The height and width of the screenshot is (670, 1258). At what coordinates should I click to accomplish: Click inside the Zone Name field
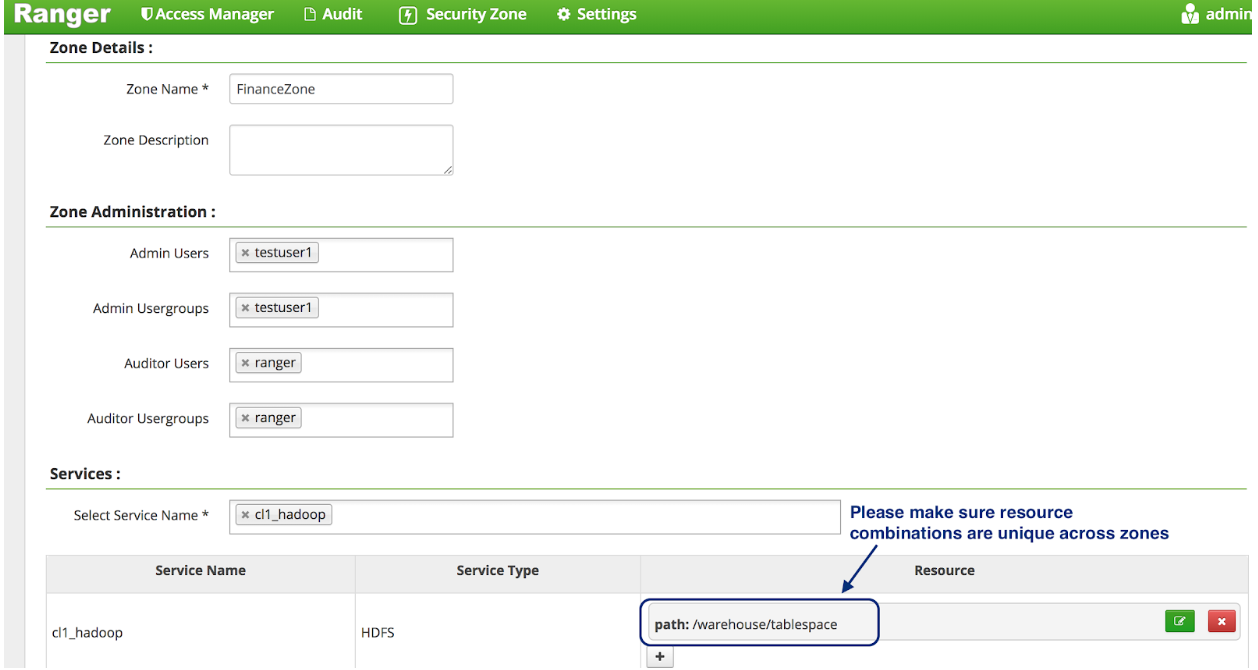tap(341, 89)
